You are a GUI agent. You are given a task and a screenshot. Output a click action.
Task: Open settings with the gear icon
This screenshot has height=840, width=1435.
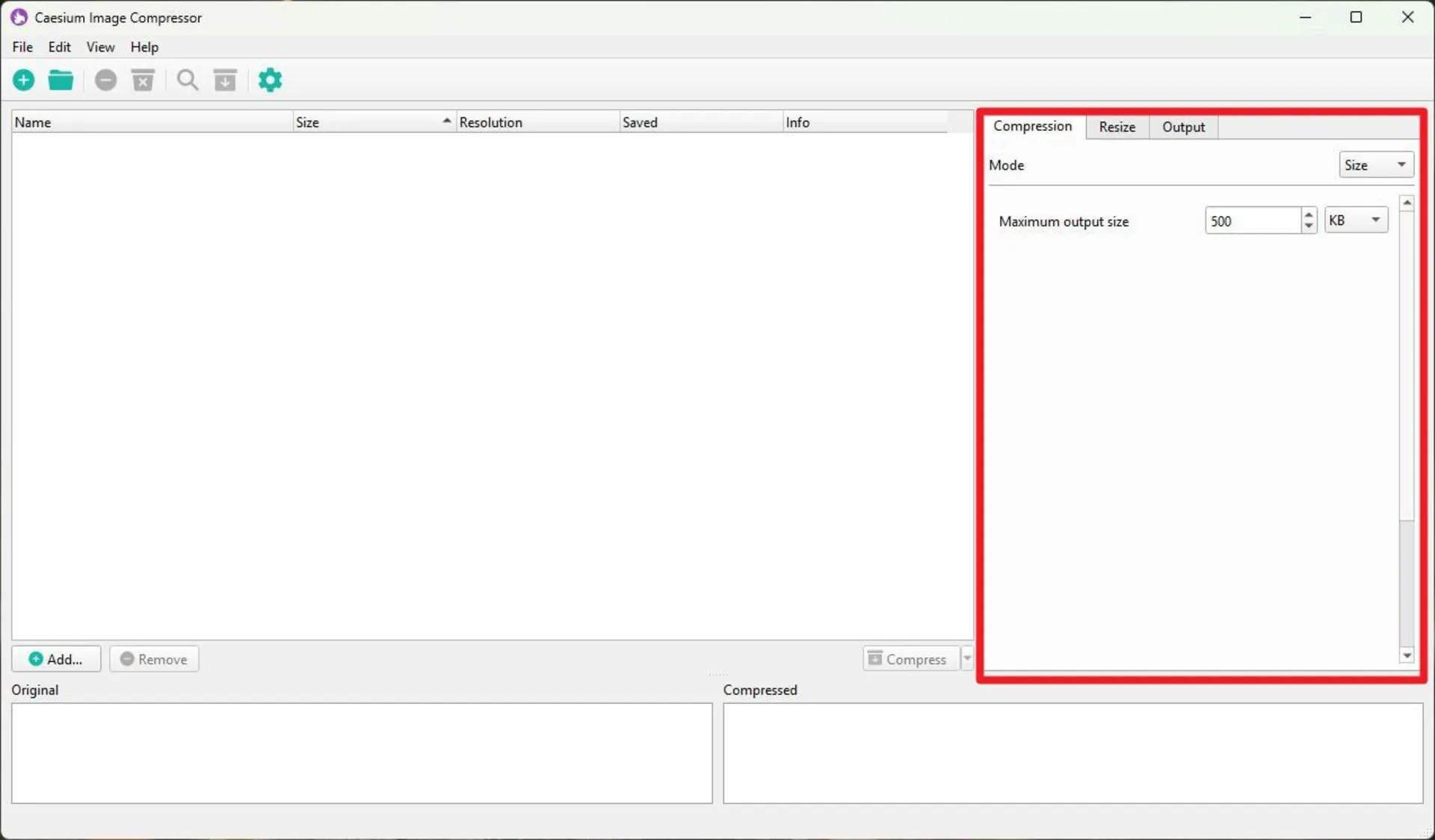click(x=270, y=80)
